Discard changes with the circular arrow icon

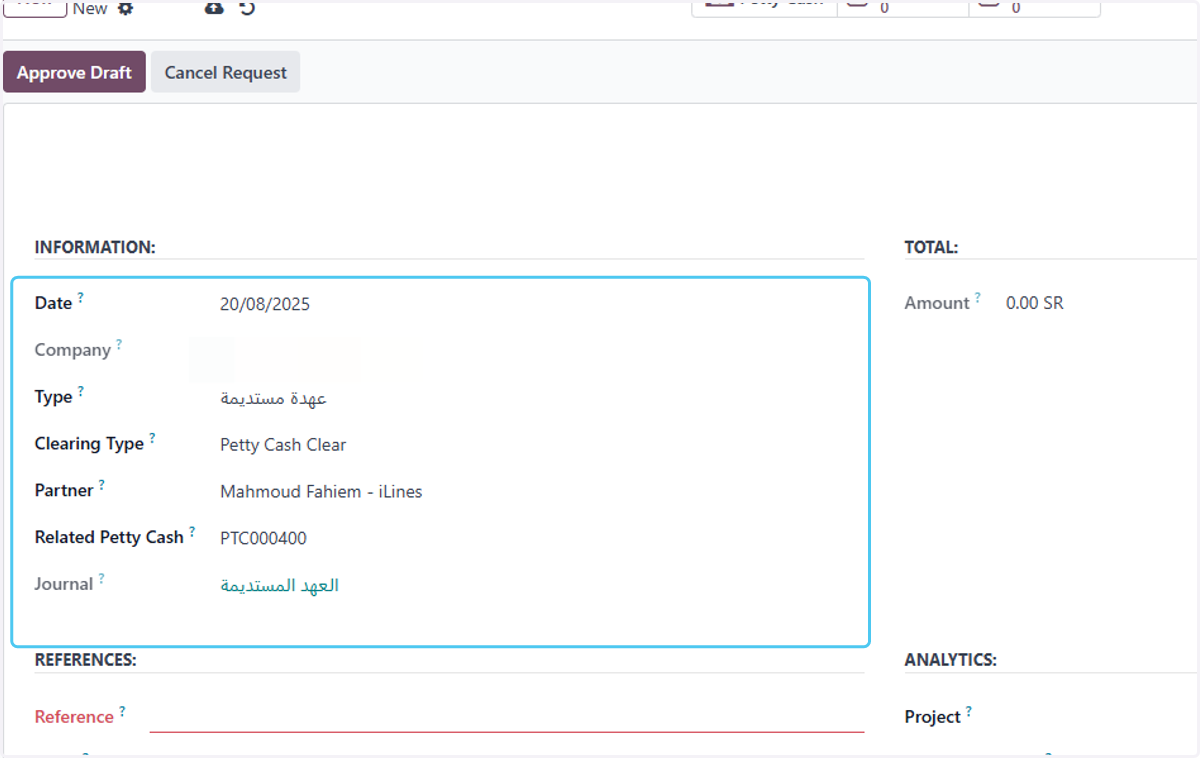coord(247,8)
